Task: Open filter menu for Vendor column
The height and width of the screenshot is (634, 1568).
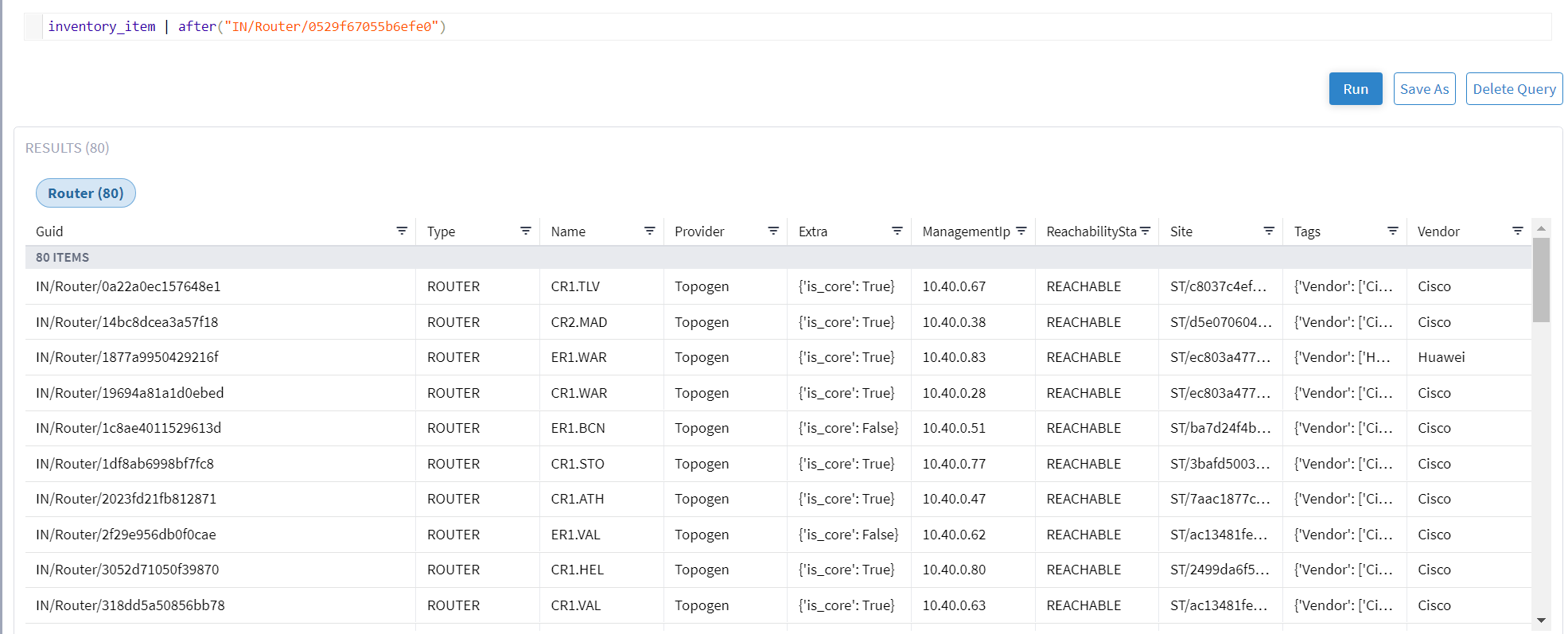Action: (x=1518, y=231)
